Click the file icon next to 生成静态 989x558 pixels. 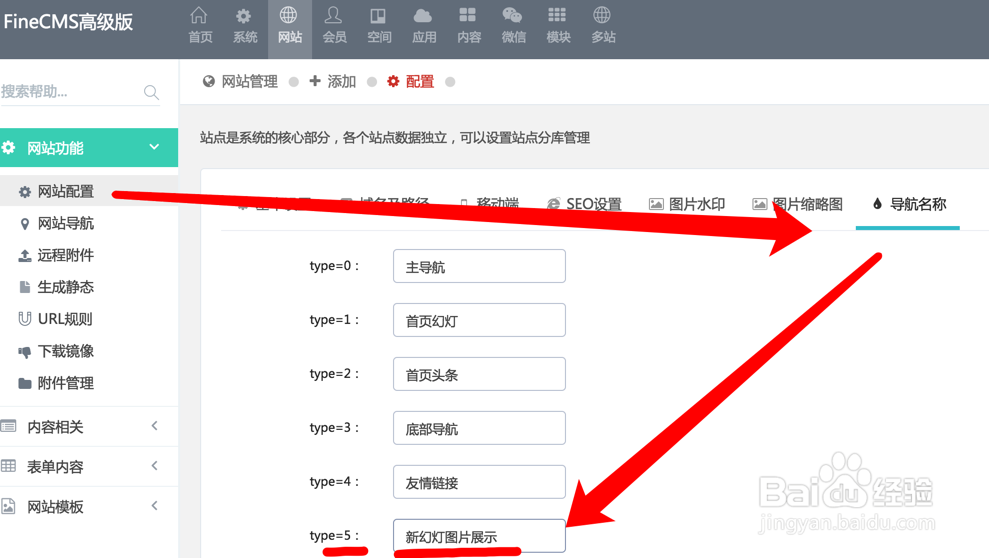pyautogui.click(x=25, y=288)
